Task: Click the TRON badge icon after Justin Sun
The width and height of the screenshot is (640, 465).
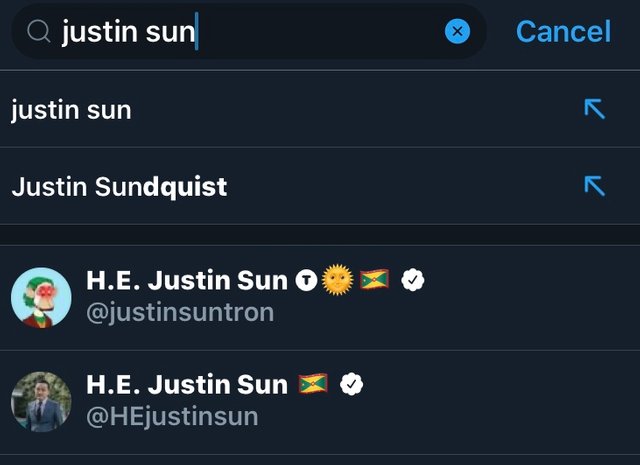Action: tap(306, 280)
